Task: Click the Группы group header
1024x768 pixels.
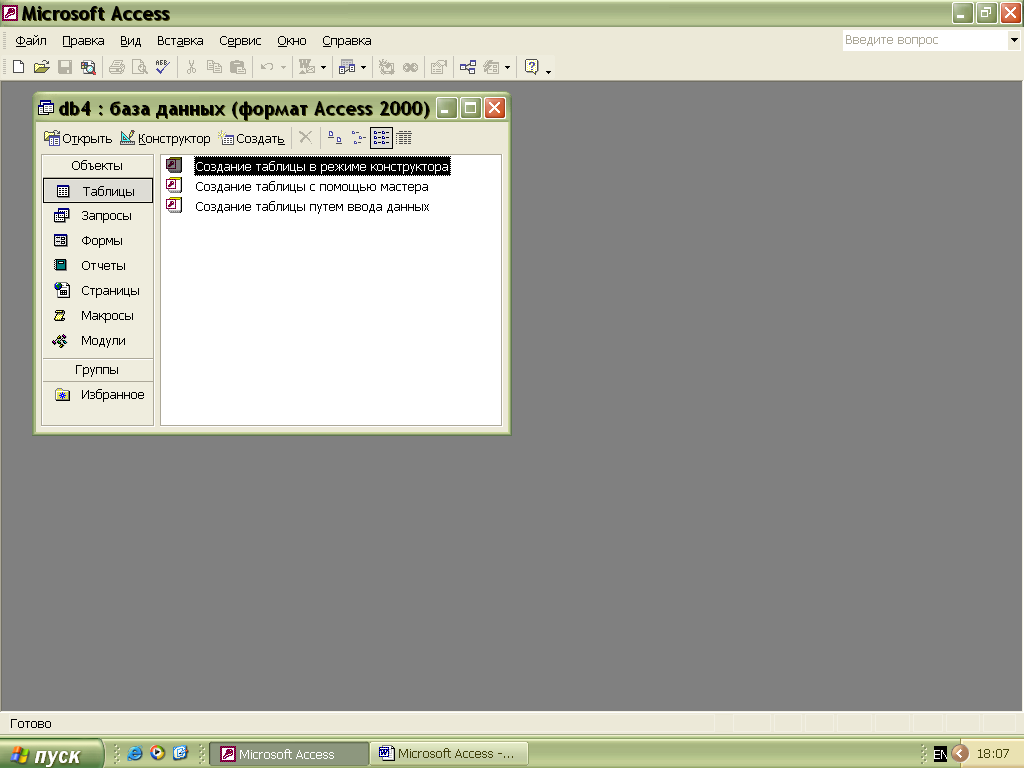Action: click(x=97, y=370)
